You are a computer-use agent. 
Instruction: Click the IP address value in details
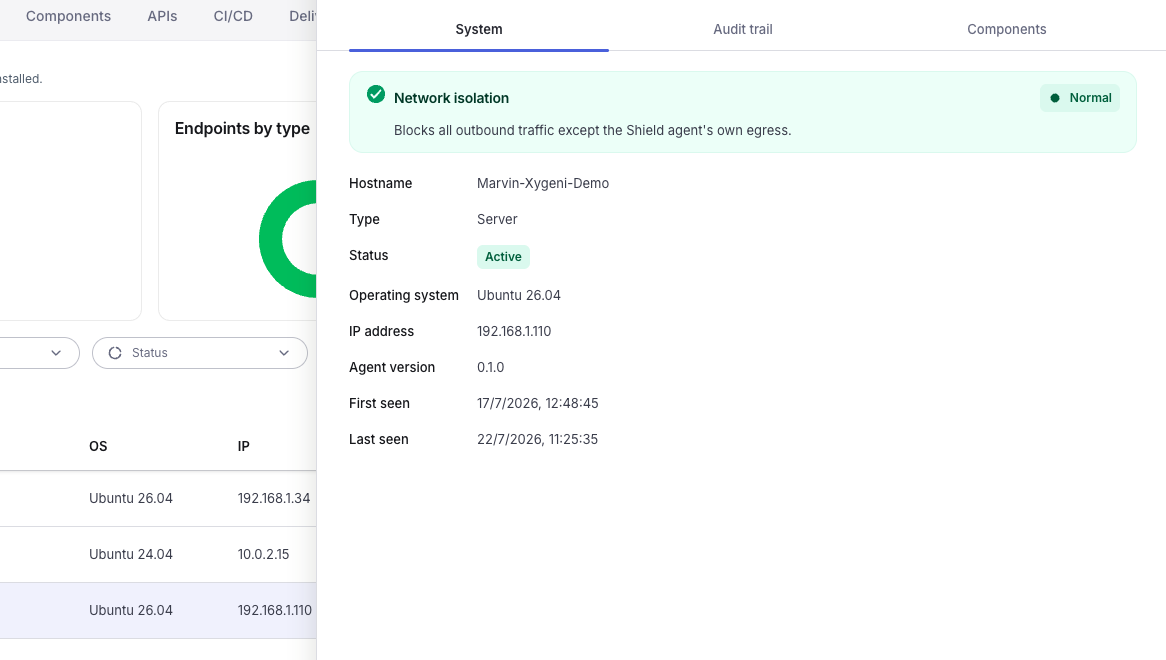click(x=514, y=331)
